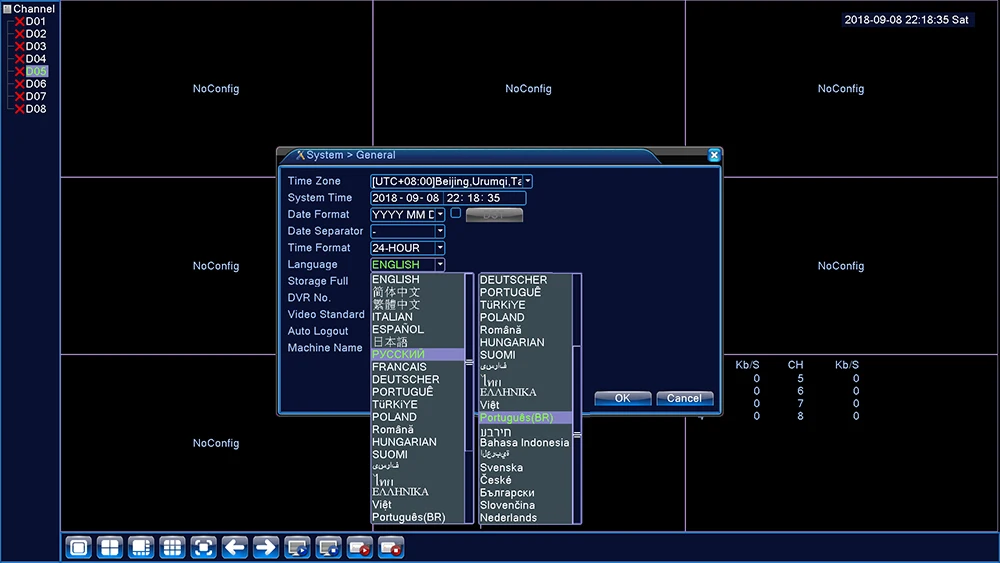Select highlighted РУССКИЙ language option
This screenshot has width=1000, height=563.
tap(418, 354)
